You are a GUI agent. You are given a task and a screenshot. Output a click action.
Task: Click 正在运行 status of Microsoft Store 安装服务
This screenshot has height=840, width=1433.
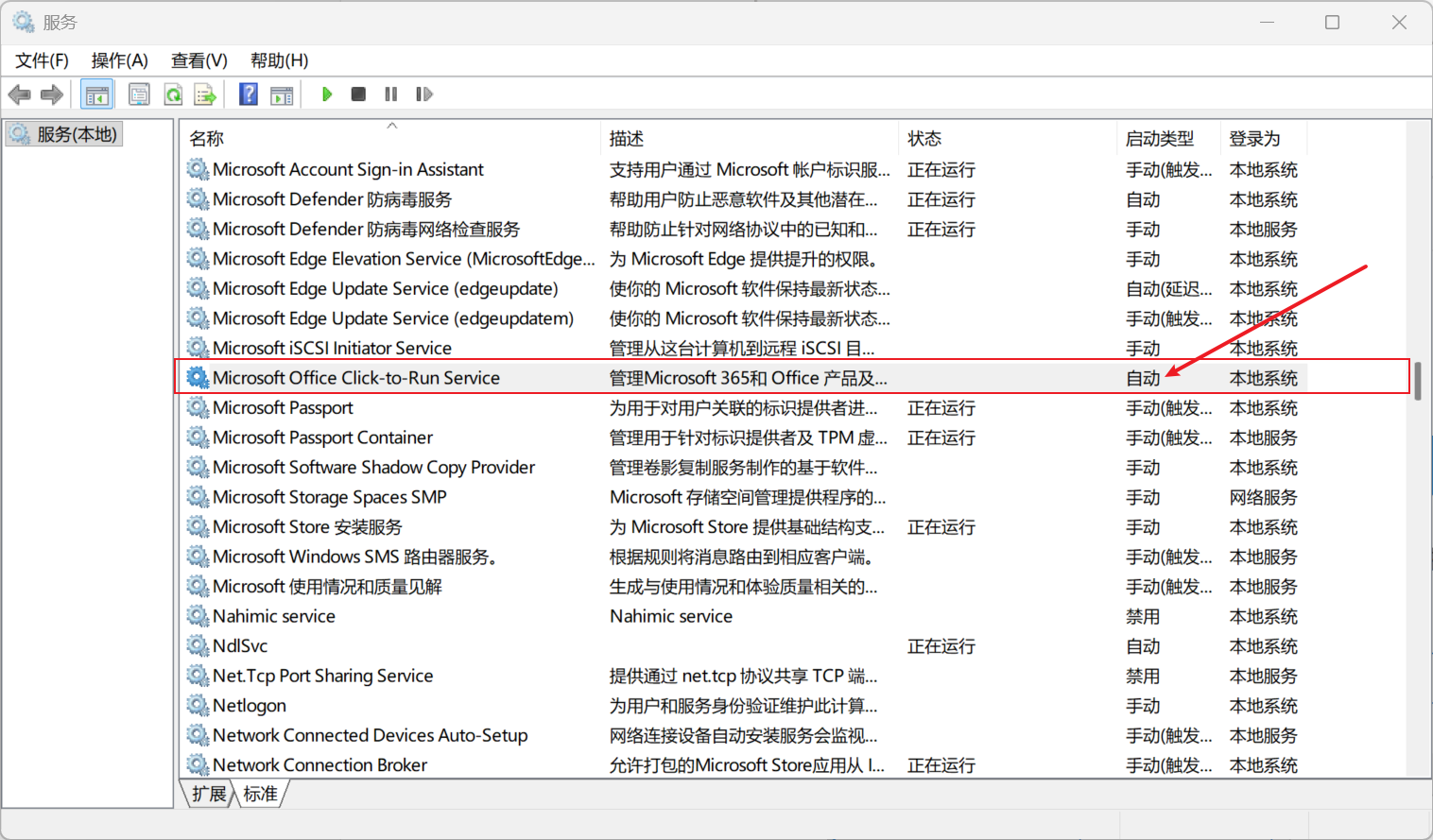pos(941,526)
